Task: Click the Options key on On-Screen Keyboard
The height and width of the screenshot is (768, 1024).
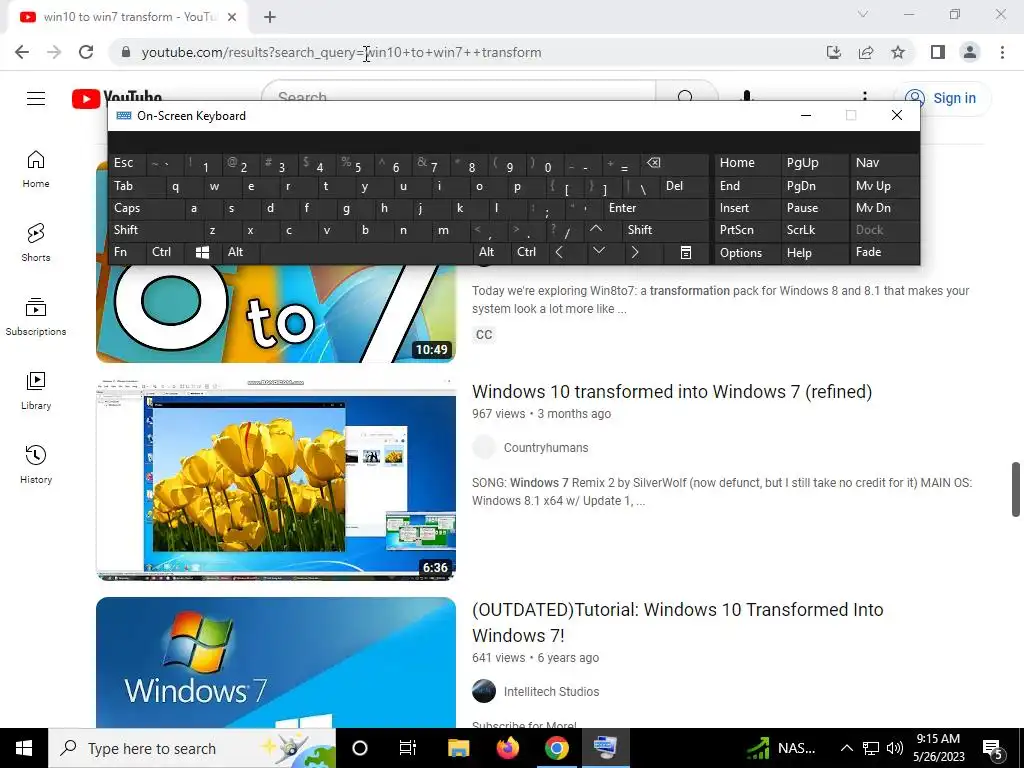Action: 747,252
